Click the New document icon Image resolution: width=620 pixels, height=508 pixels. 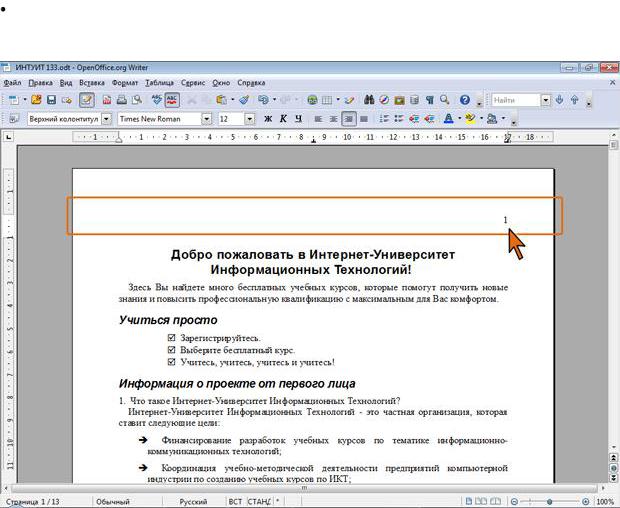click(14, 100)
